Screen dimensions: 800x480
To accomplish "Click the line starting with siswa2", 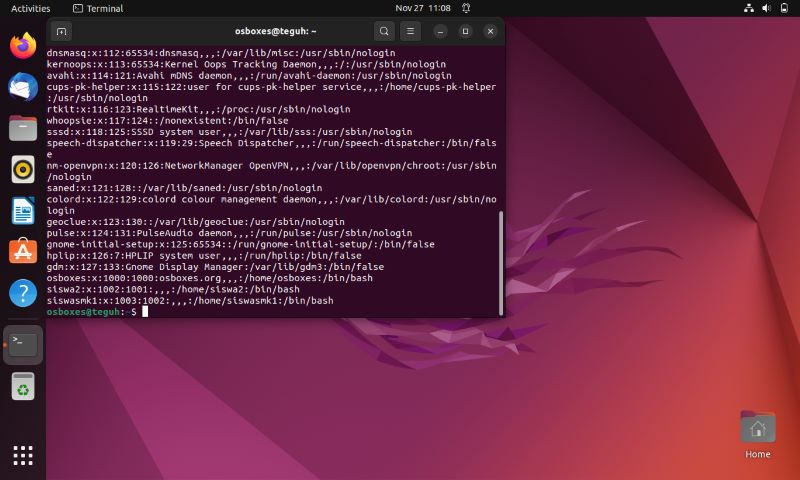I will (x=173, y=289).
